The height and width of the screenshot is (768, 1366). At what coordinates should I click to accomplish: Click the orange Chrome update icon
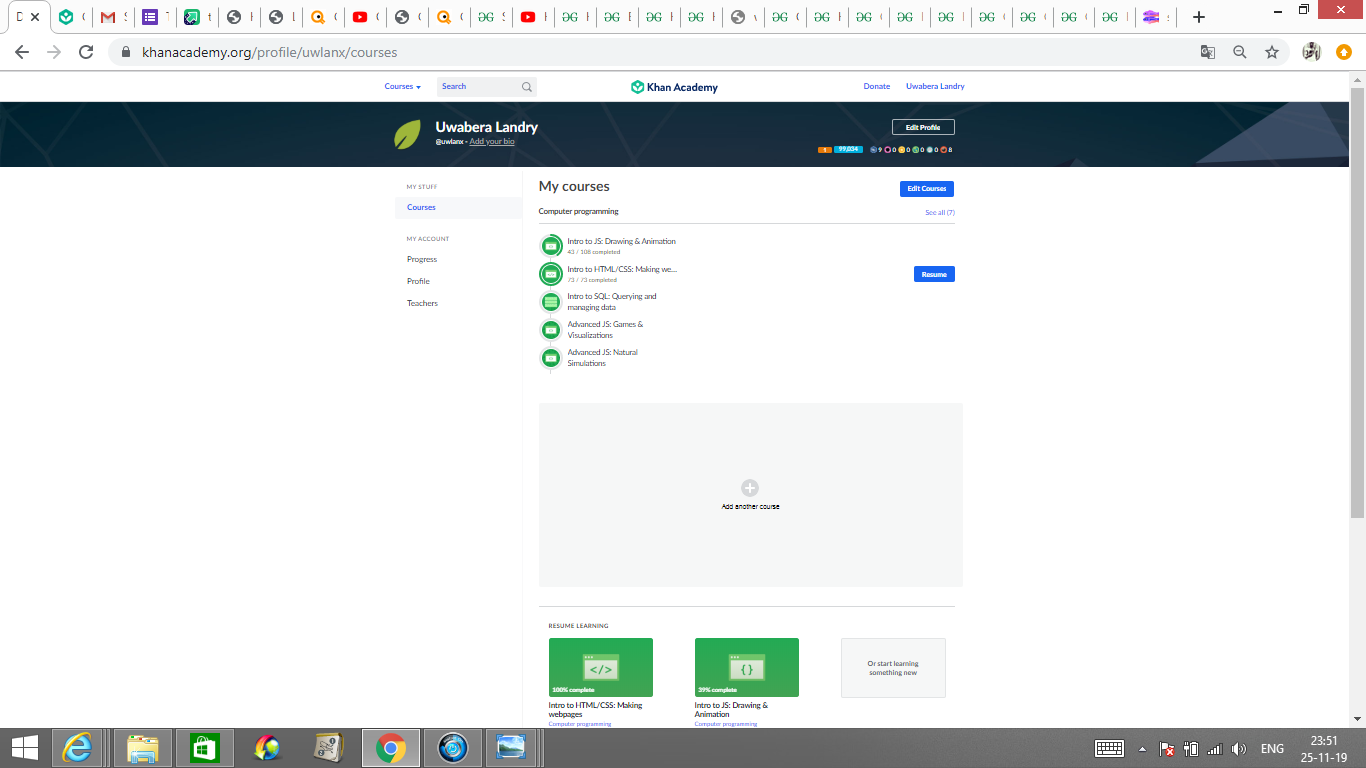point(1344,52)
